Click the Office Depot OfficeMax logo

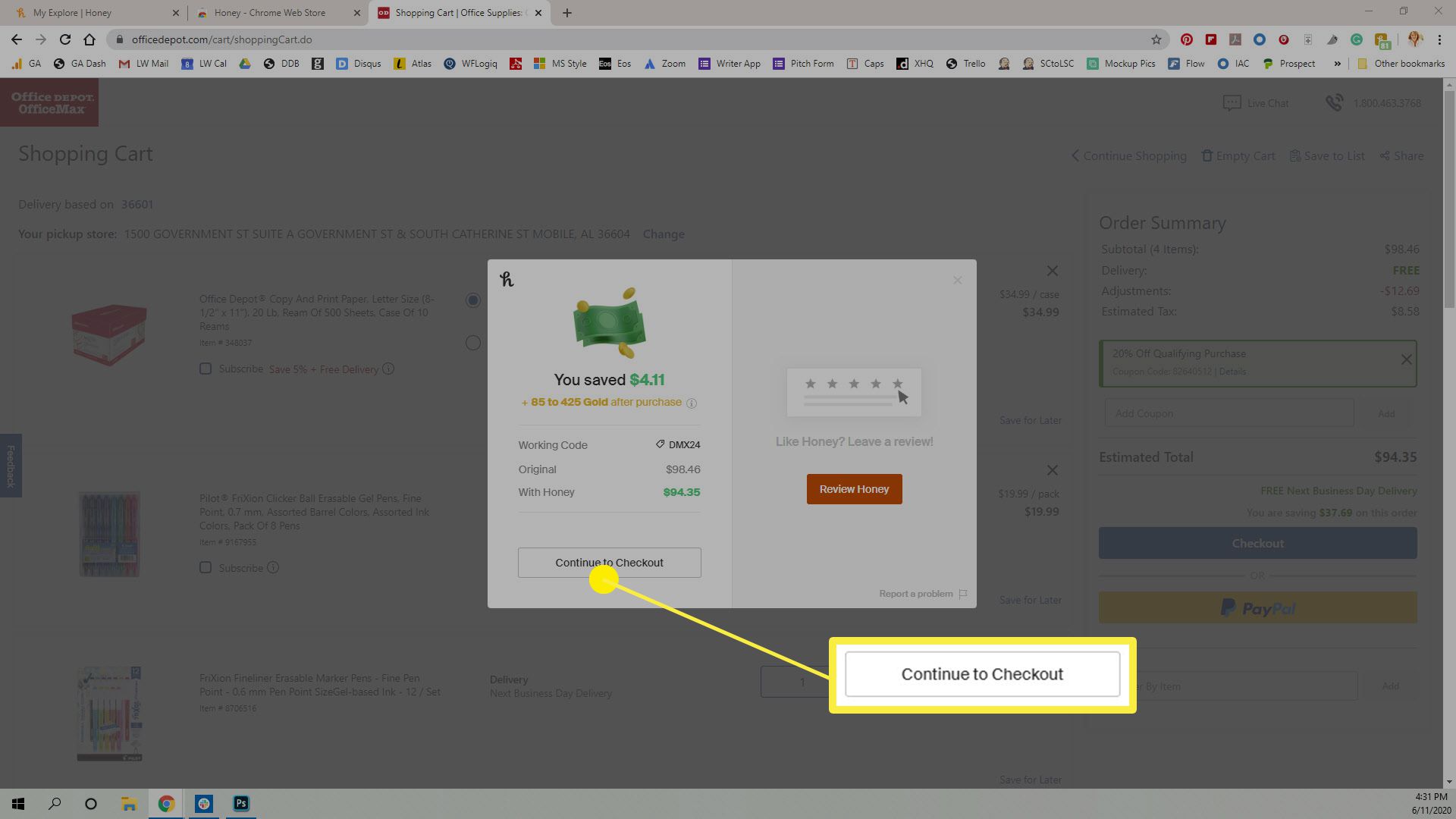coord(49,102)
